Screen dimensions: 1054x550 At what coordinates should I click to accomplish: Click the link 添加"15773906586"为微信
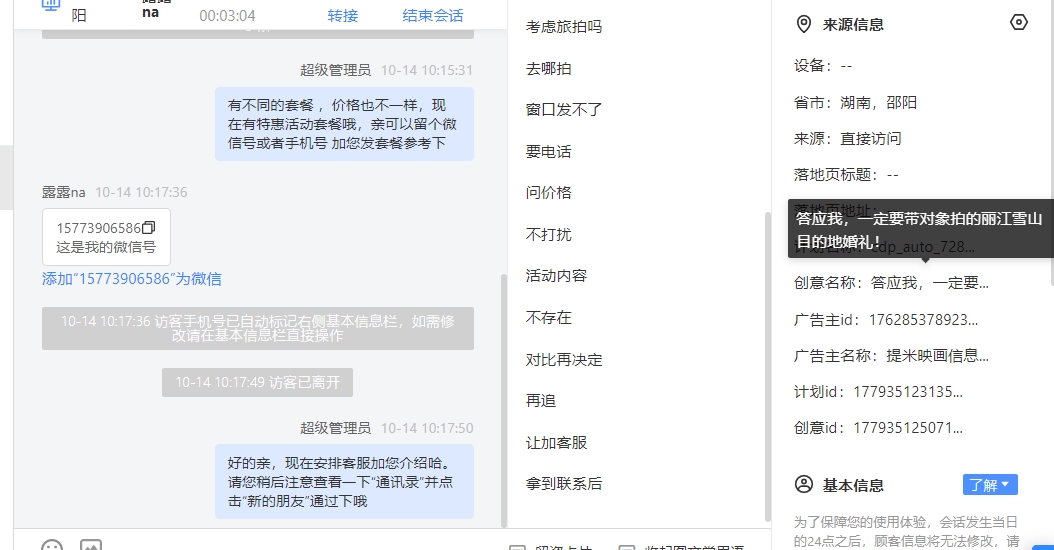click(x=132, y=278)
